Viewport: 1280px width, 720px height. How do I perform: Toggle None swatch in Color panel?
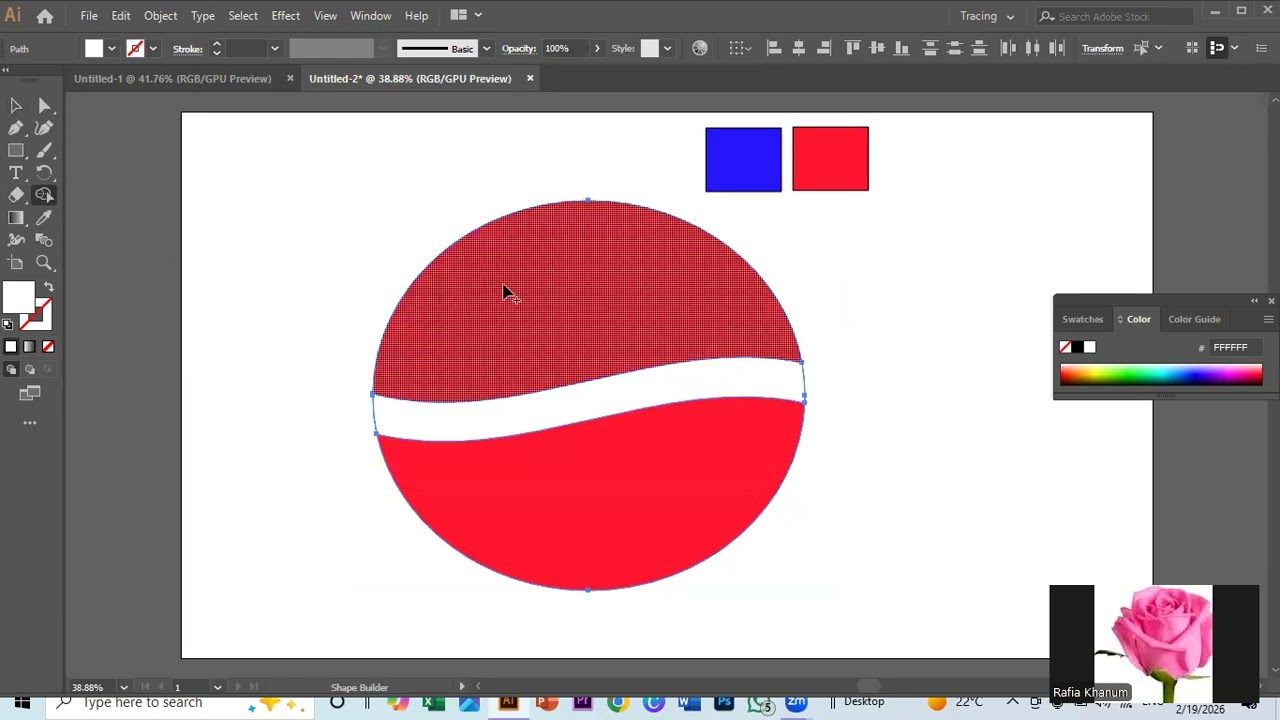tap(1065, 347)
